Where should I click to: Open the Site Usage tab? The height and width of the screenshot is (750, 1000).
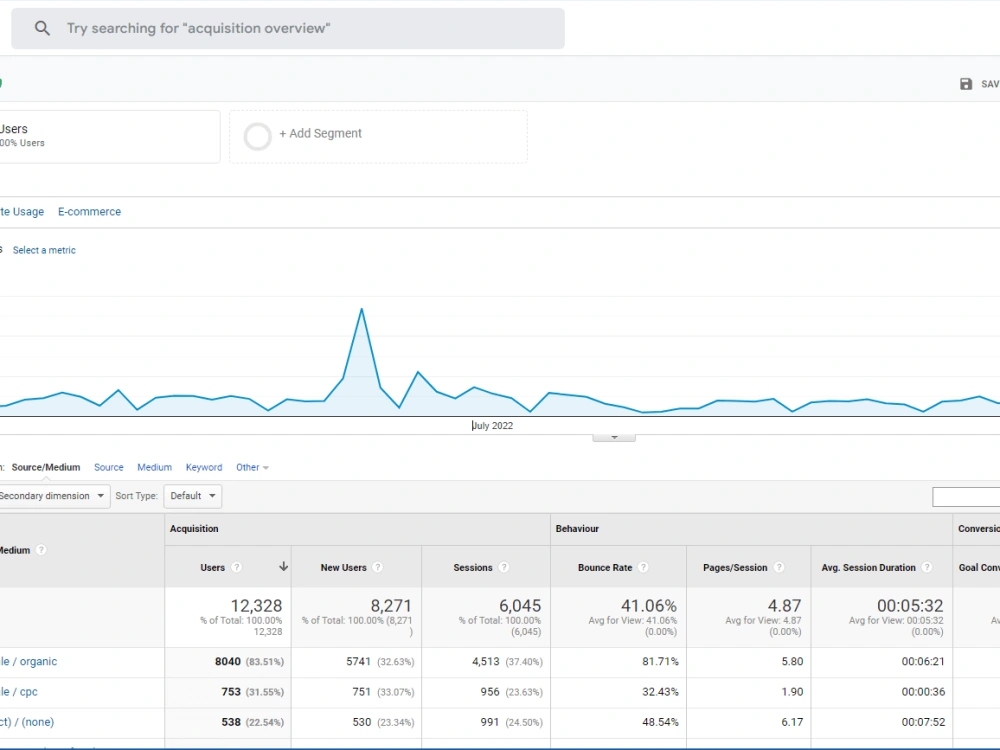[x=22, y=212]
